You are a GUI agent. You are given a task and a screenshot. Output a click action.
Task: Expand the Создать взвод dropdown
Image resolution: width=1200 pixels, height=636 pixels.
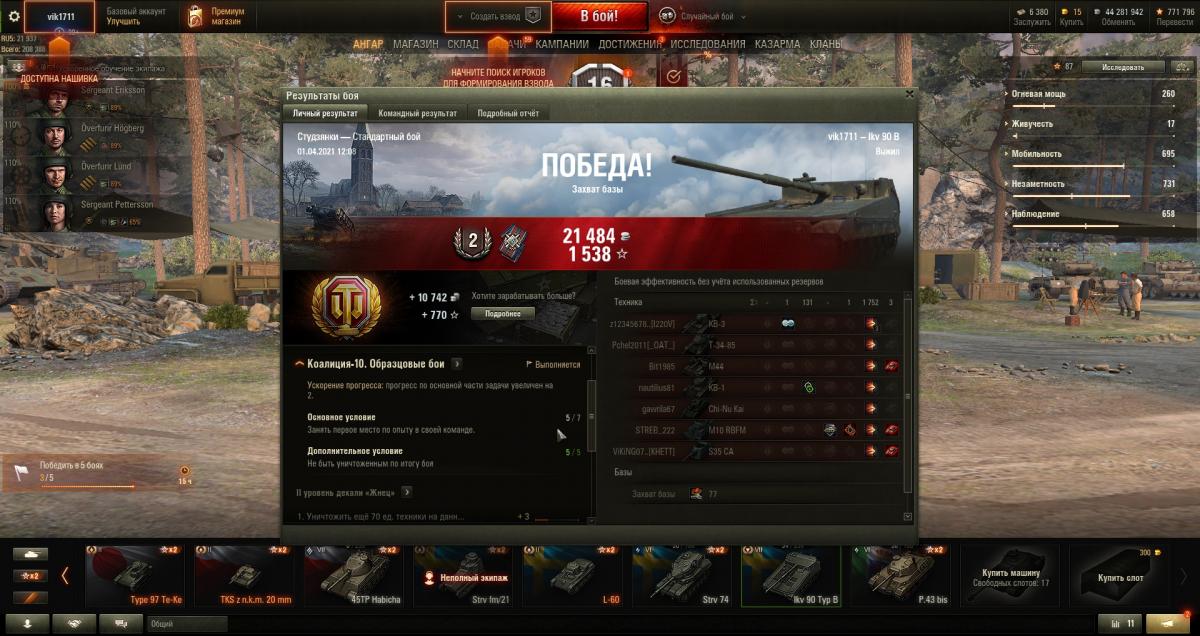coord(498,16)
